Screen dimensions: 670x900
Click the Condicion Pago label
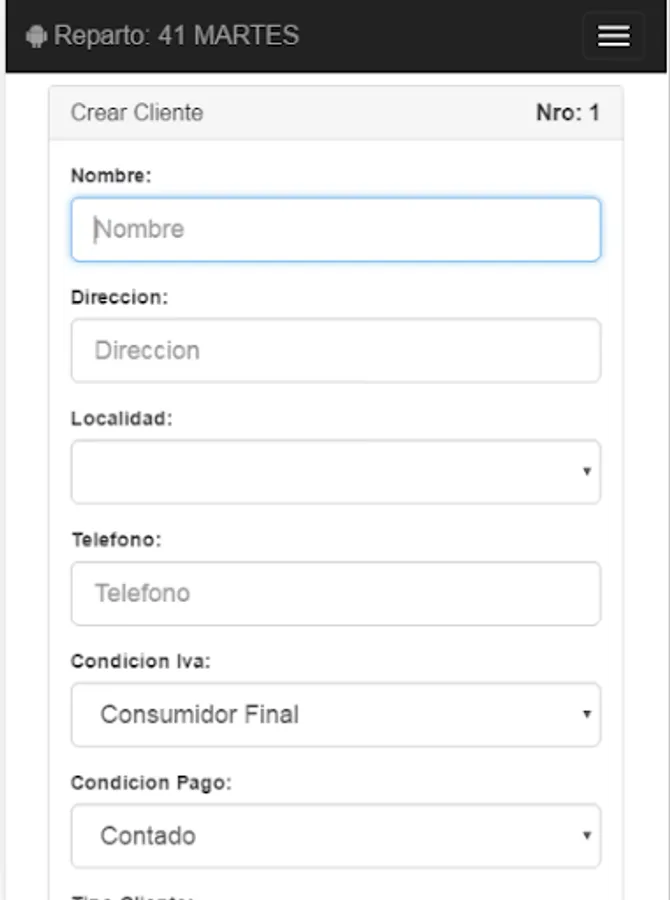click(150, 782)
